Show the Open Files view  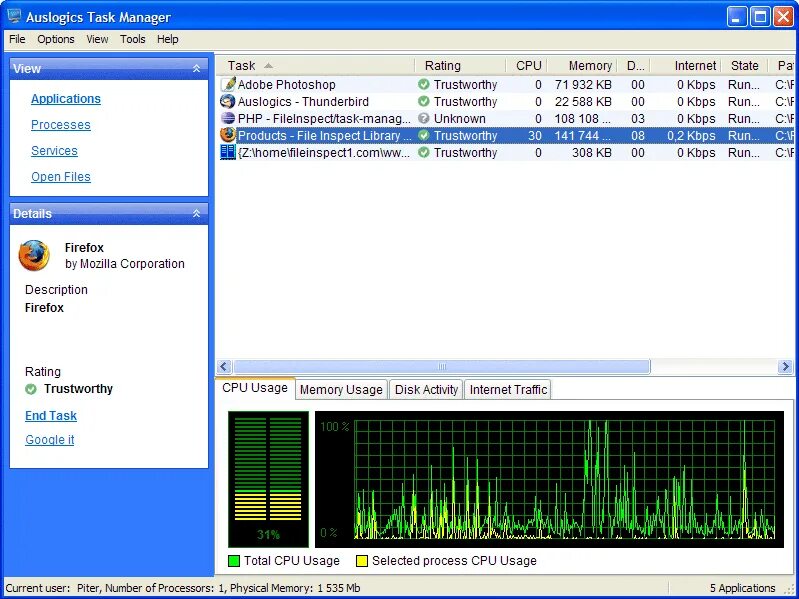[x=61, y=177]
